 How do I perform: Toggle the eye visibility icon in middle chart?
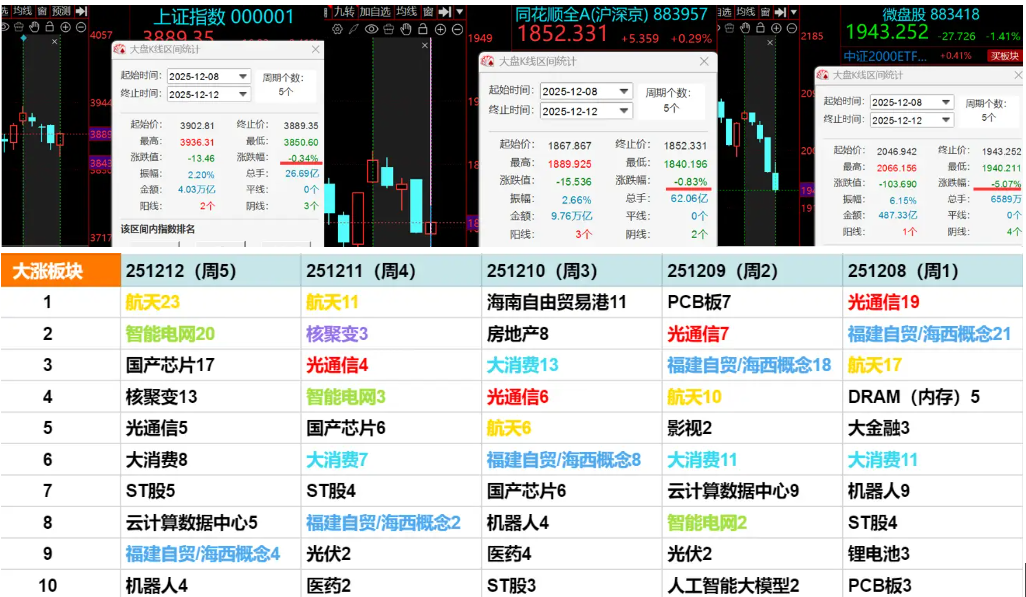coord(371,29)
